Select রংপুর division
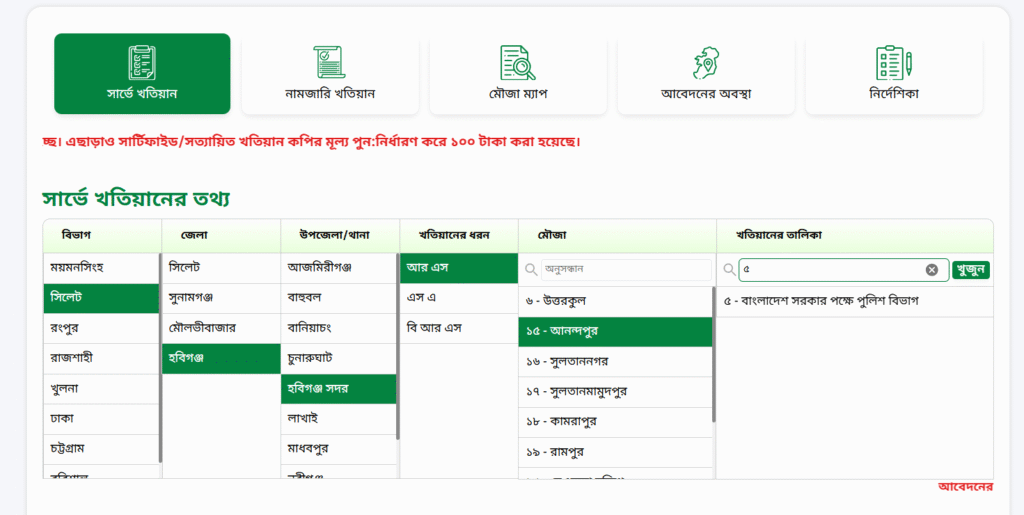 [101, 328]
